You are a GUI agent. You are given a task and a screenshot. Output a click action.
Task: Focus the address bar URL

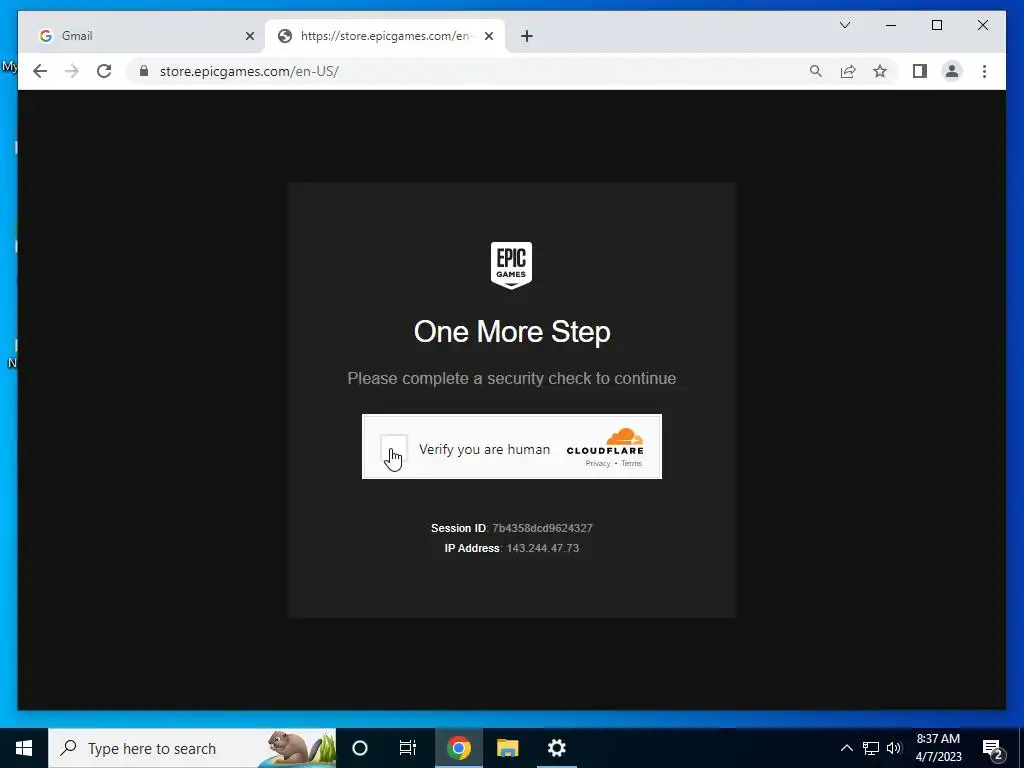pos(249,71)
